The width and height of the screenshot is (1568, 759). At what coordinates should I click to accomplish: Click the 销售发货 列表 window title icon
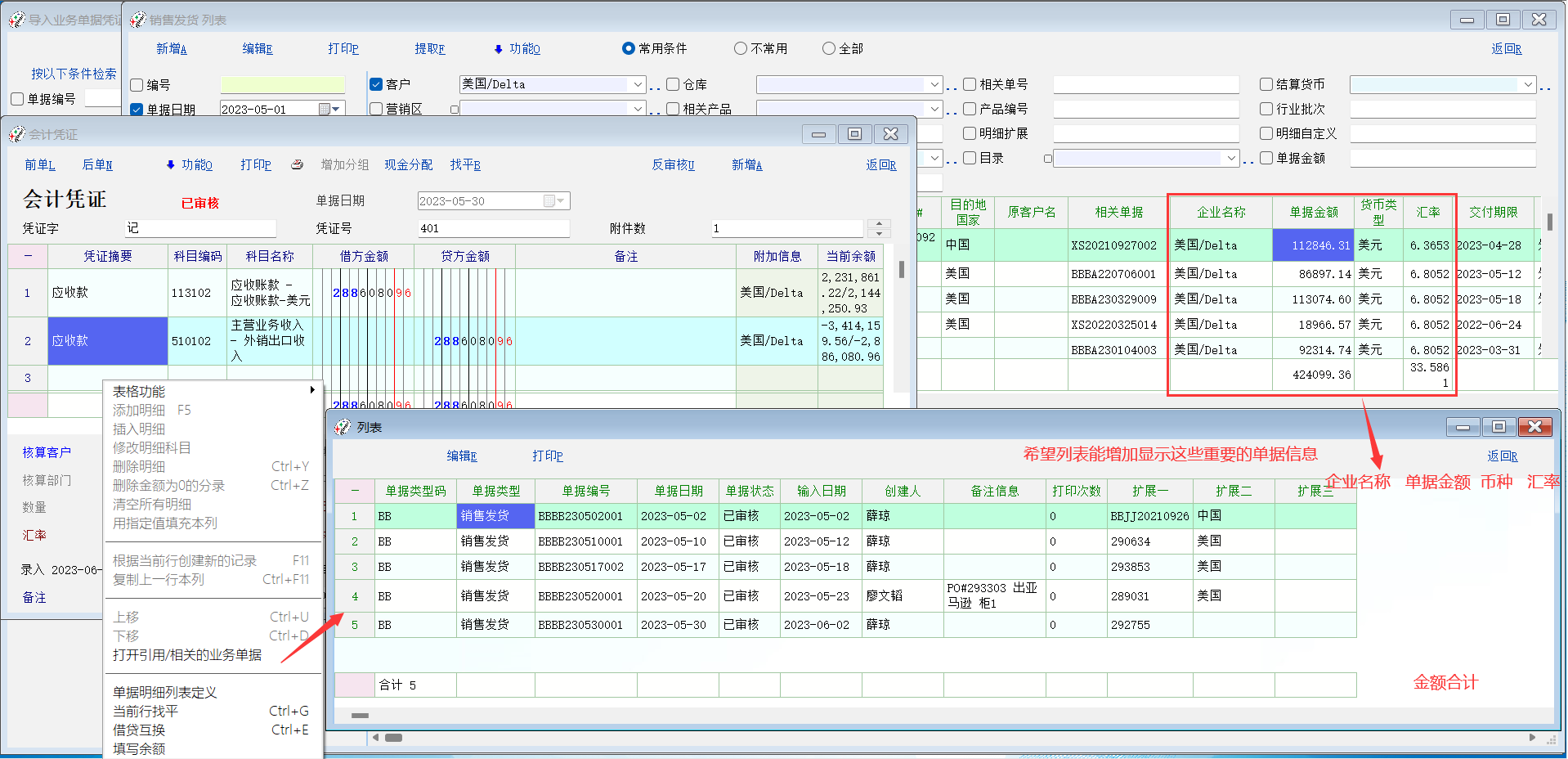138,20
